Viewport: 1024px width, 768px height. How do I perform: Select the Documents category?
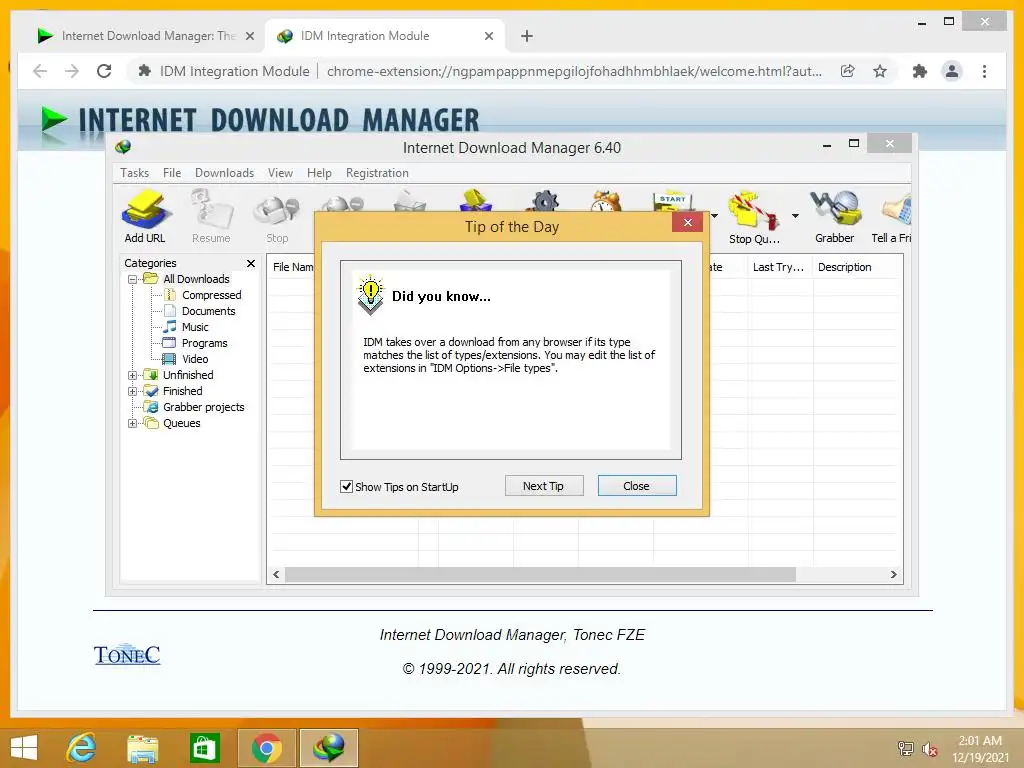tap(208, 311)
